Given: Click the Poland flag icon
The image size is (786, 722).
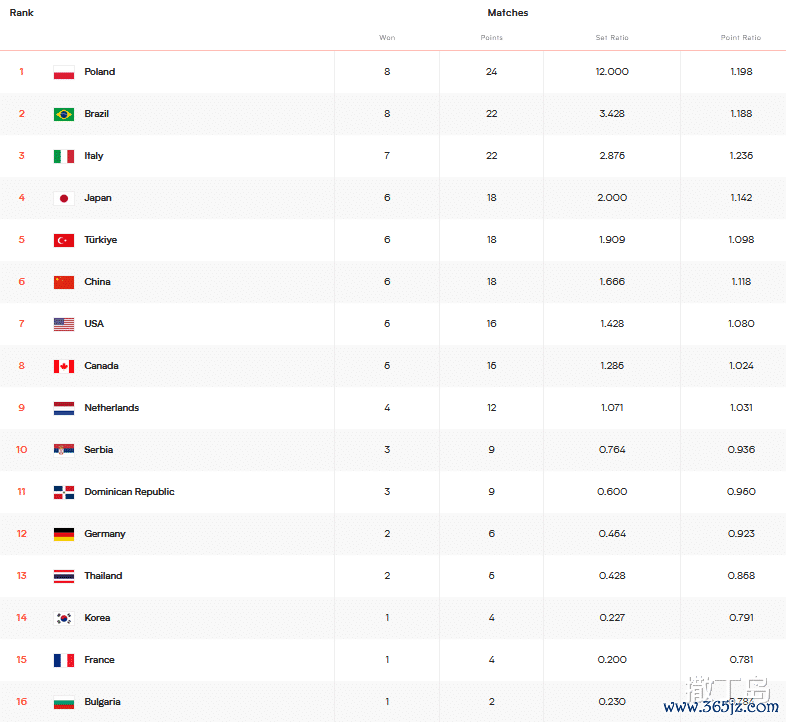Looking at the screenshot, I should point(64,72).
